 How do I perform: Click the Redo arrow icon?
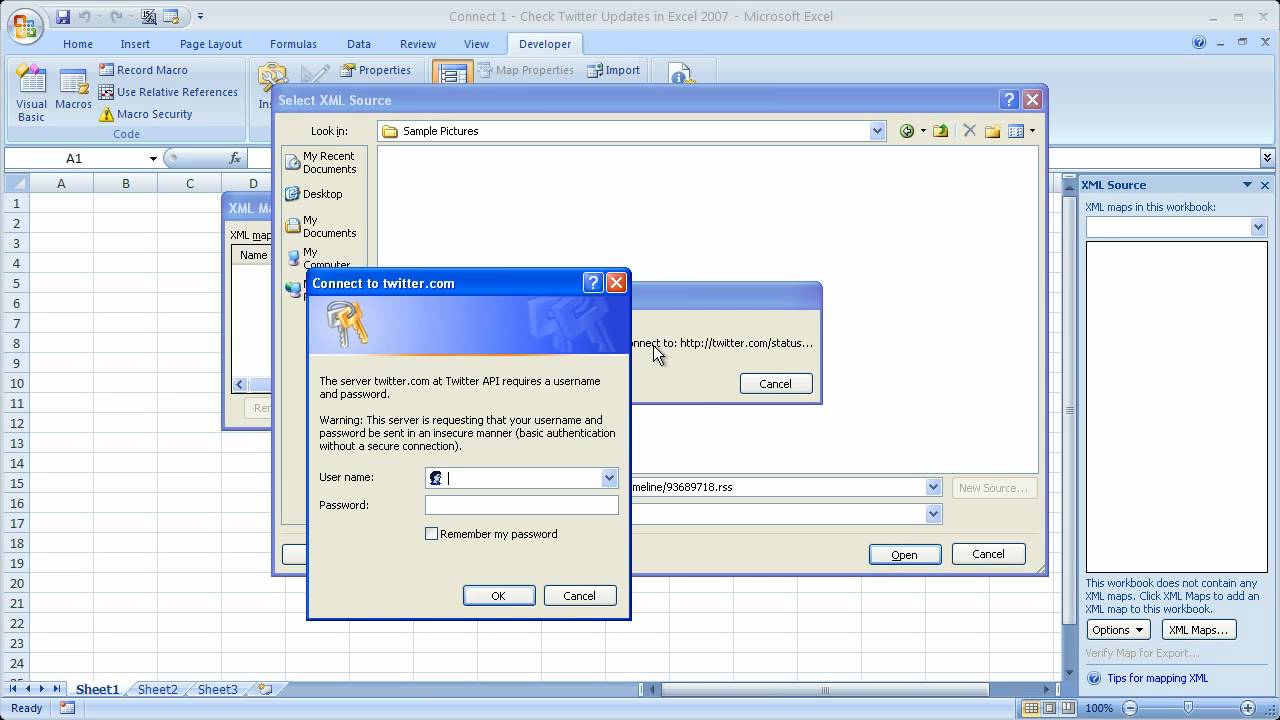pyautogui.click(x=117, y=17)
